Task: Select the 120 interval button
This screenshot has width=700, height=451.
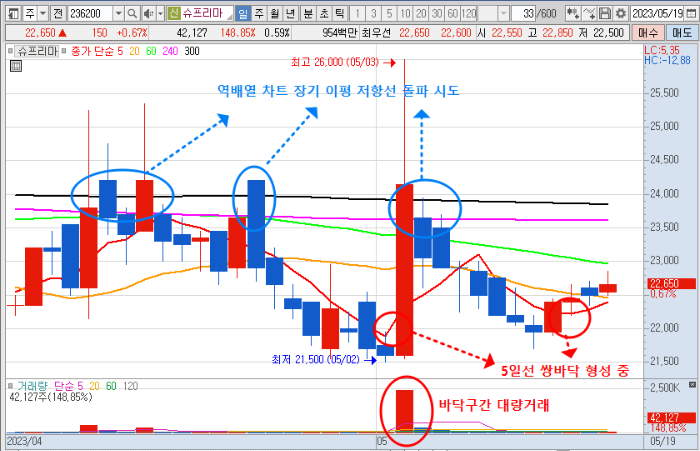Action: [x=469, y=14]
